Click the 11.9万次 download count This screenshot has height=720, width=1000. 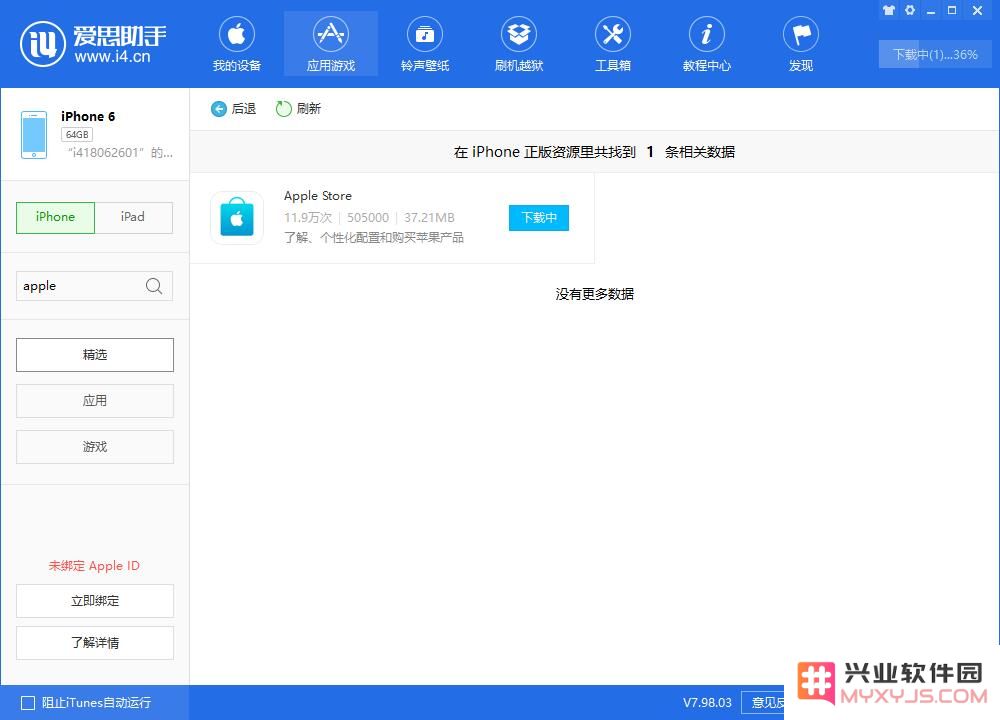point(308,217)
